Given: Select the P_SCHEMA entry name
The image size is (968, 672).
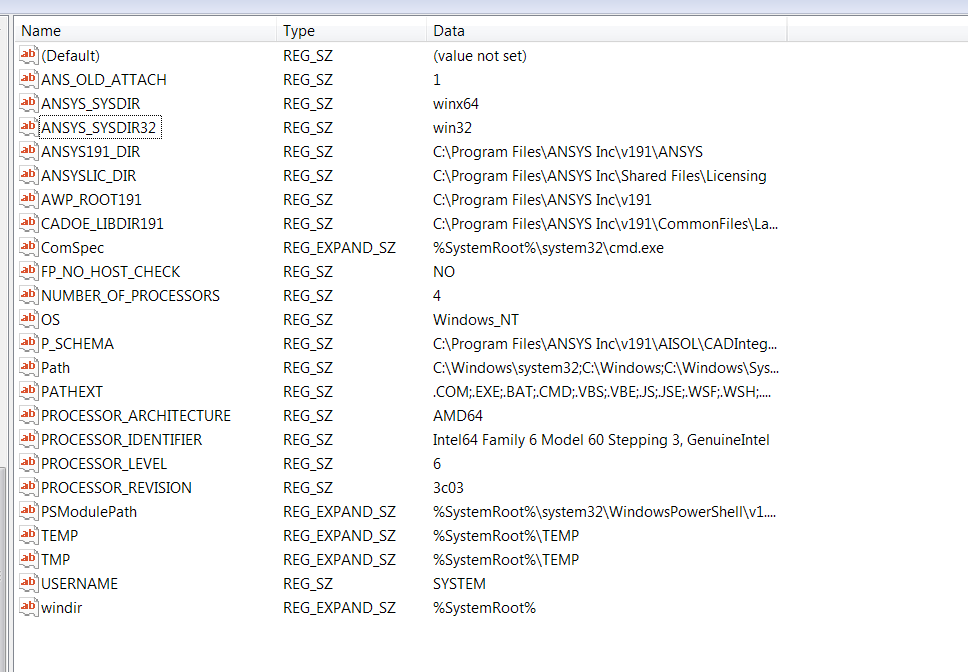Looking at the screenshot, I should click(77, 344).
